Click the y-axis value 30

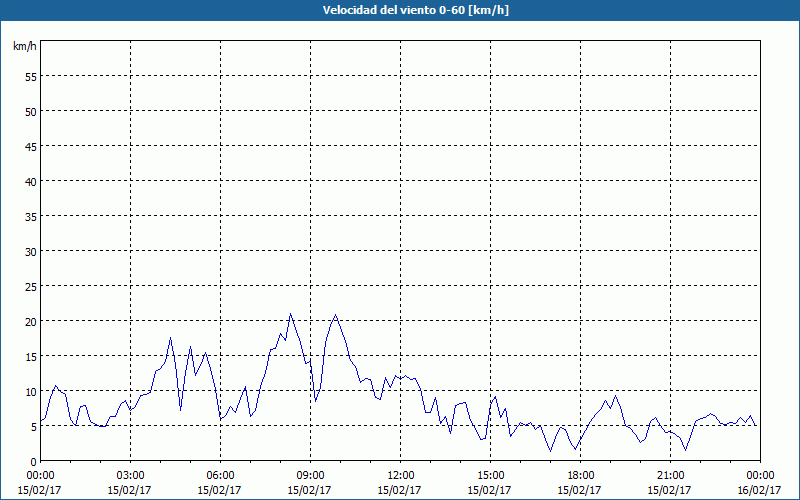click(x=31, y=252)
